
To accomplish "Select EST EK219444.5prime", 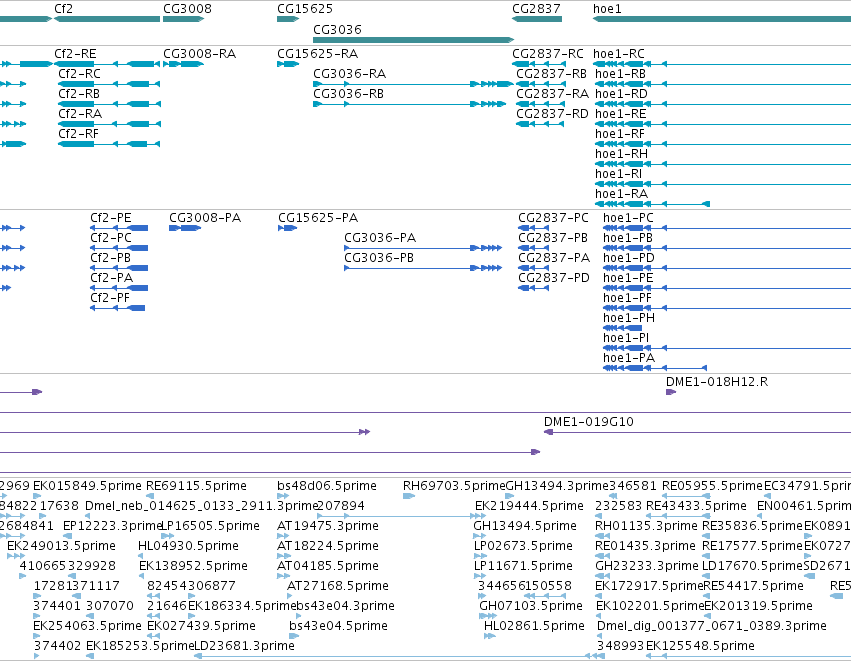I will (x=529, y=506).
